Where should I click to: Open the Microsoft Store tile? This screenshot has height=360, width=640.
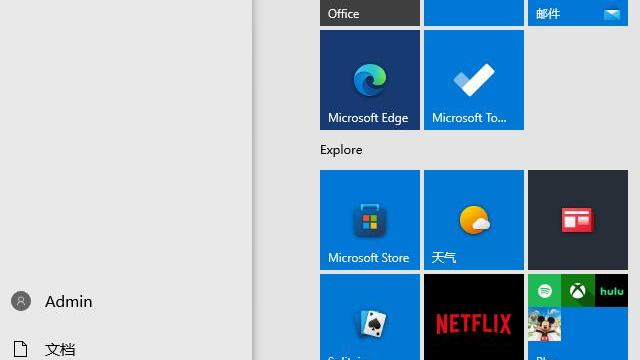coord(370,220)
